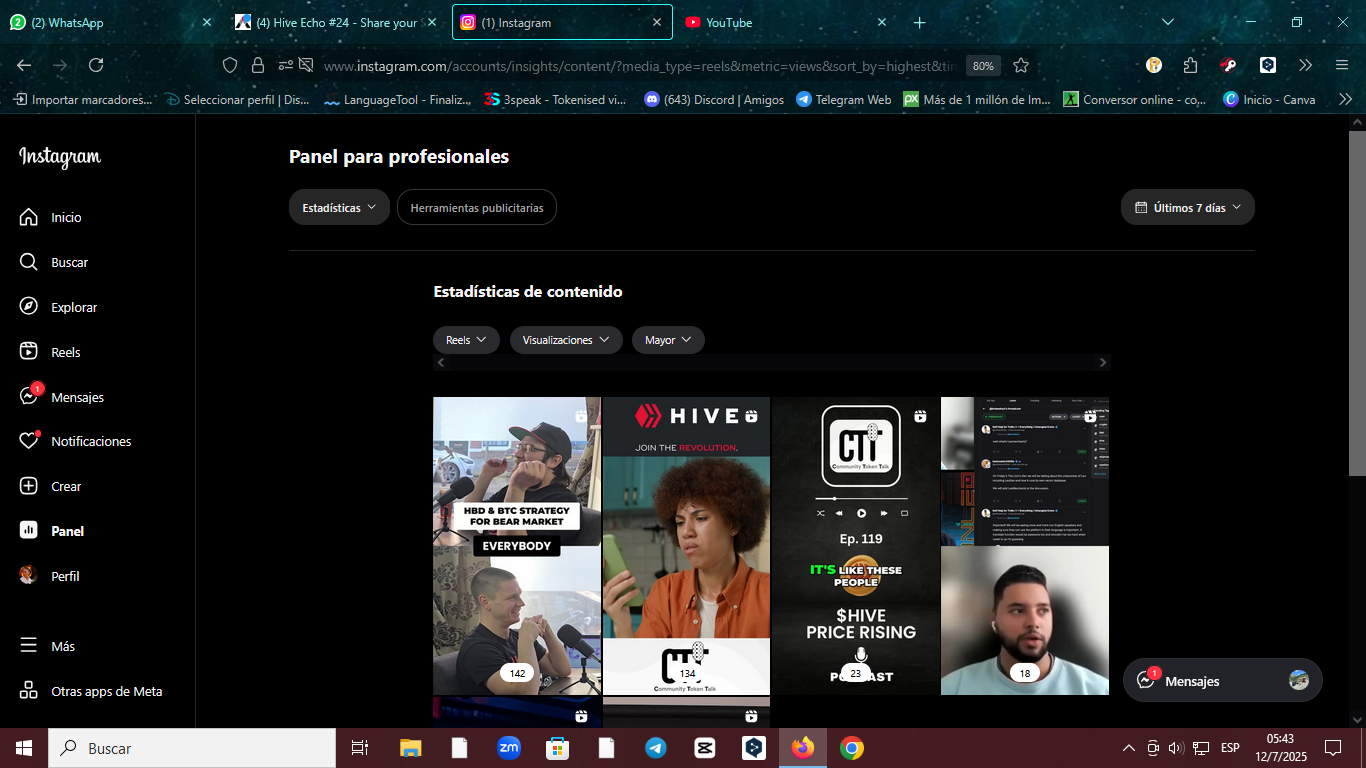This screenshot has width=1366, height=768.
Task: Open the Más hamburger menu
Action: [x=47, y=646]
